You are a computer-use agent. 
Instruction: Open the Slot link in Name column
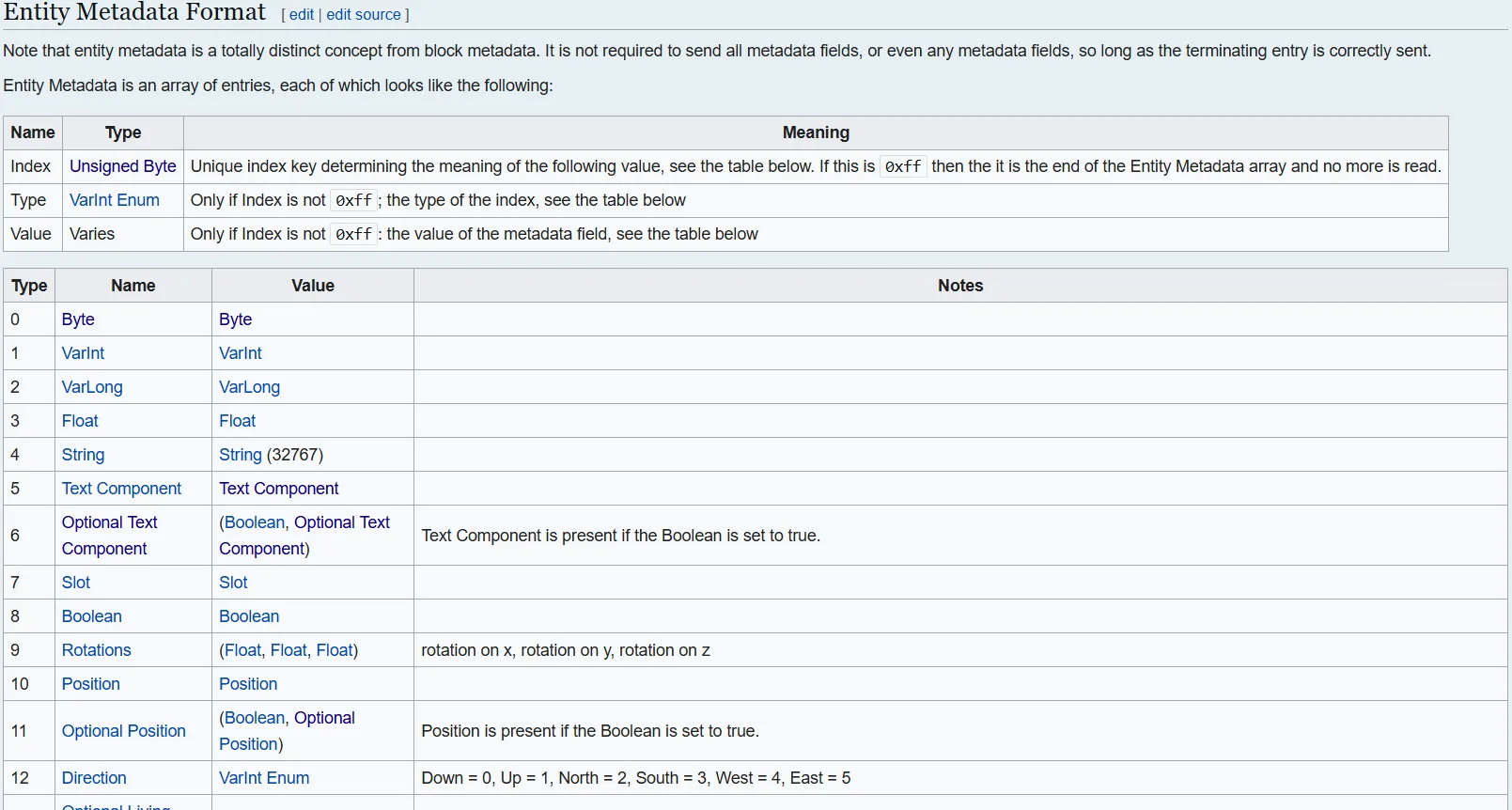[75, 583]
